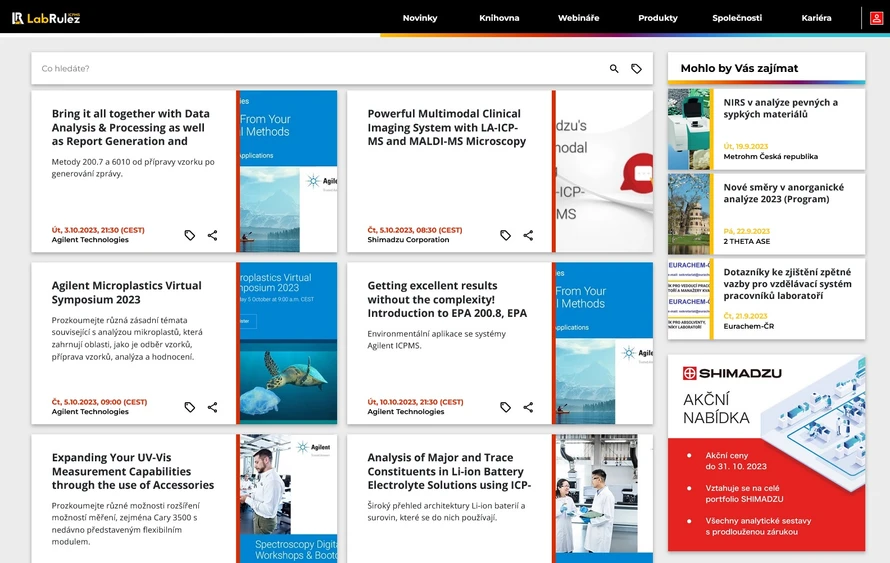
Task: Click lab scientists thumbnail of Li-ion Battery card
Action: (604, 498)
